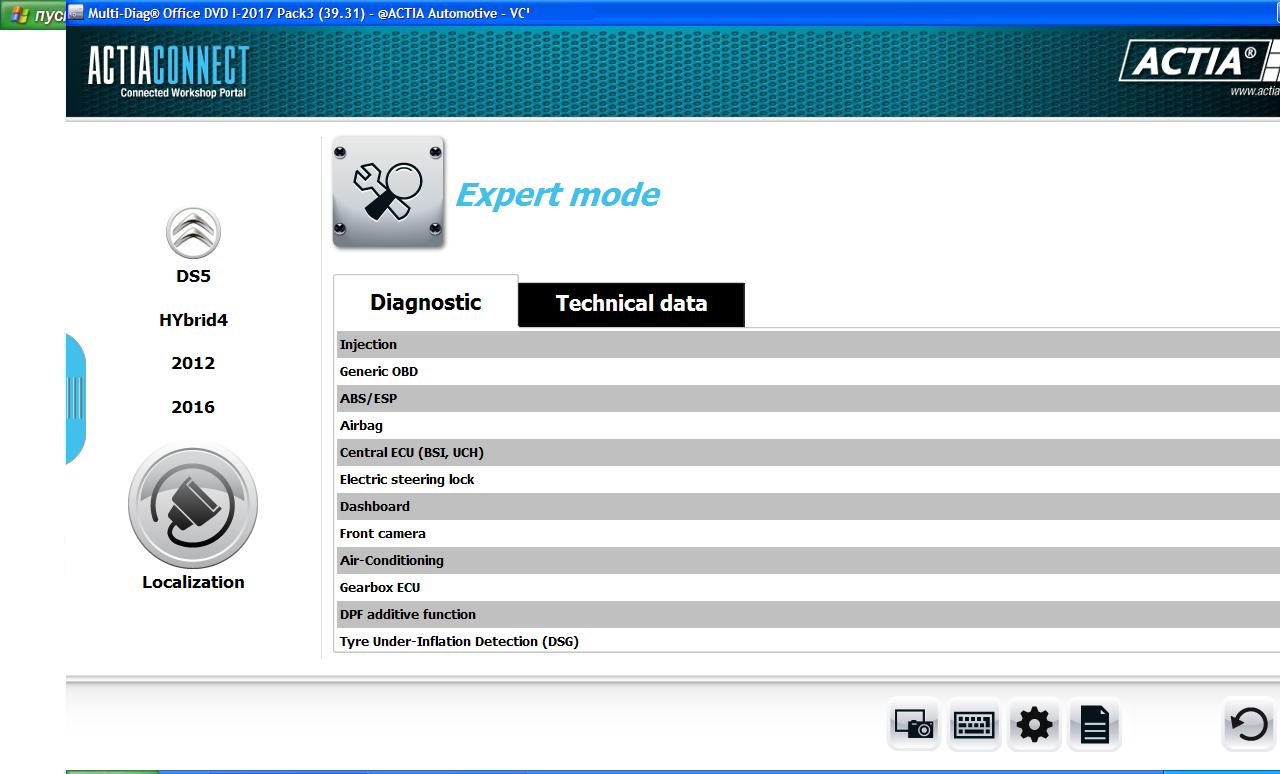
Task: Select the Injection row
Action: point(808,344)
